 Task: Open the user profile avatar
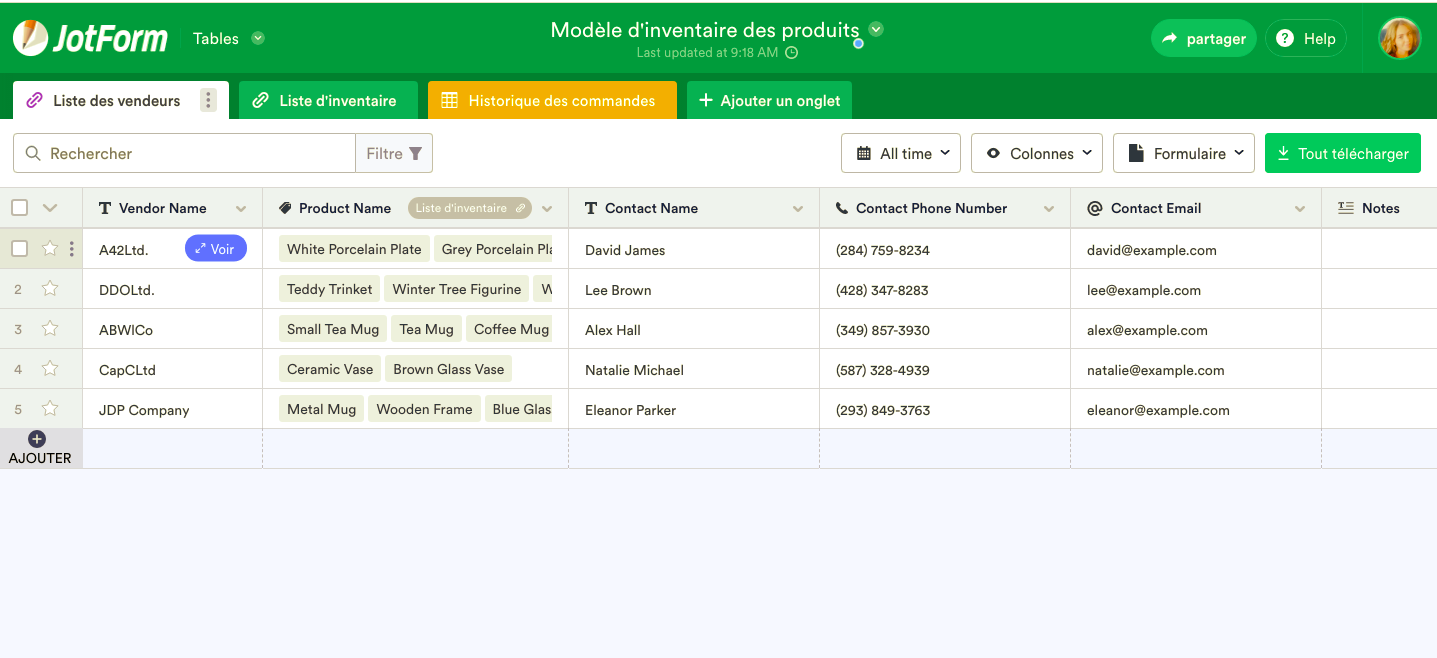1399,38
